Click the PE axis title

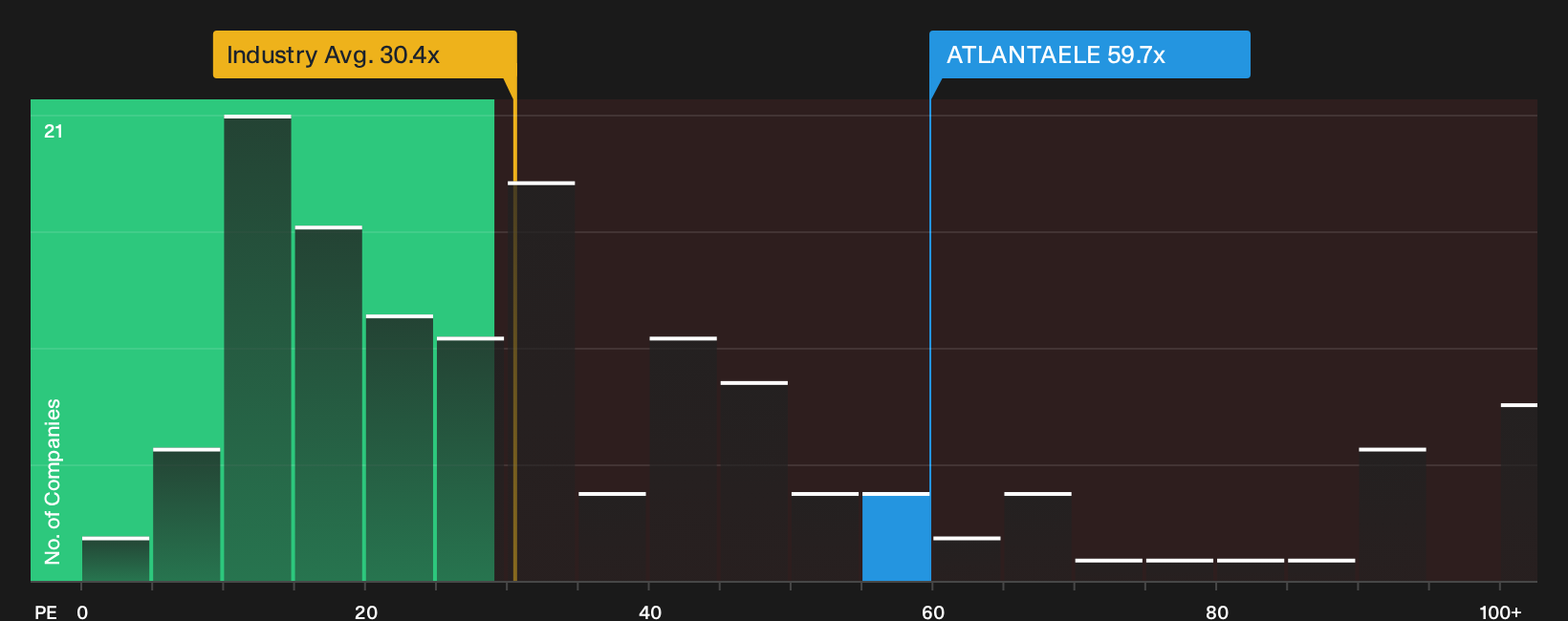tap(46, 611)
